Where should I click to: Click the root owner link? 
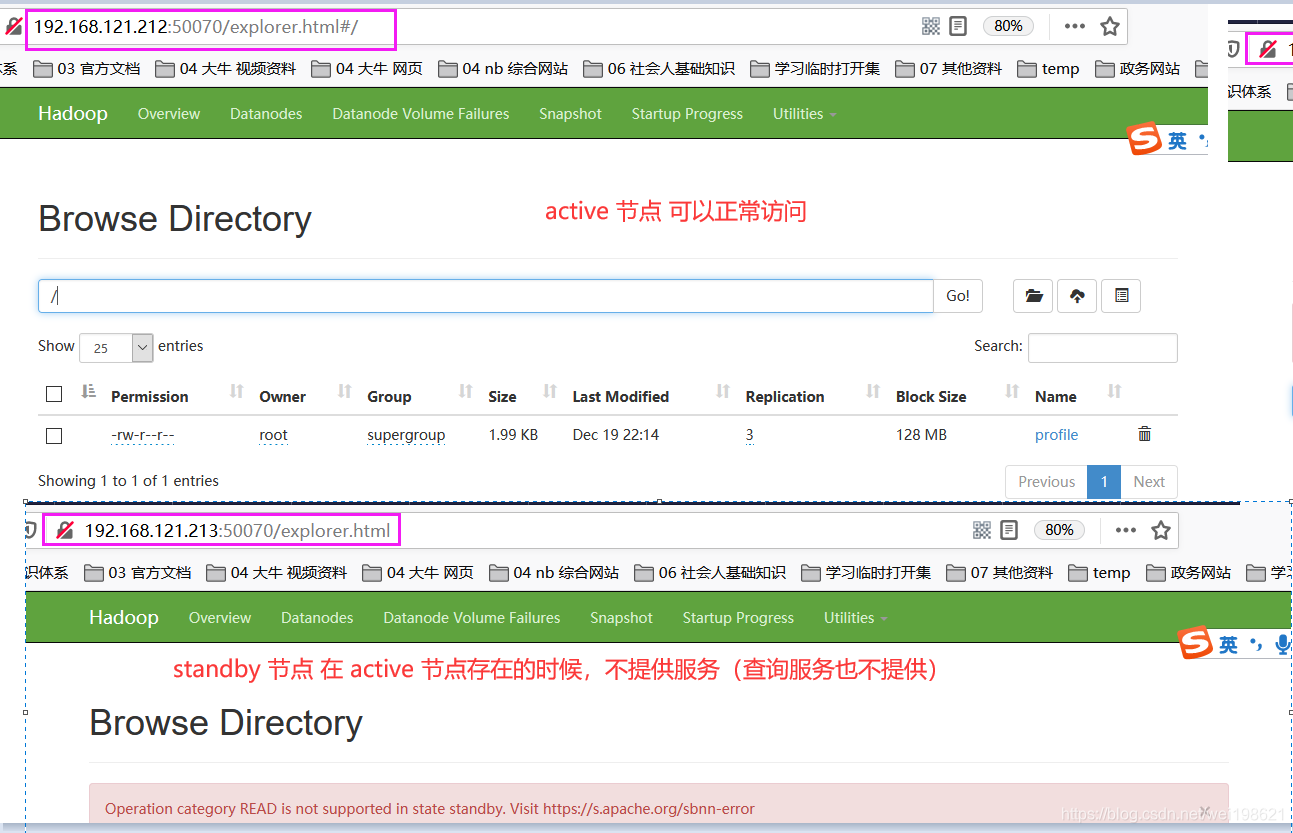[x=273, y=435]
